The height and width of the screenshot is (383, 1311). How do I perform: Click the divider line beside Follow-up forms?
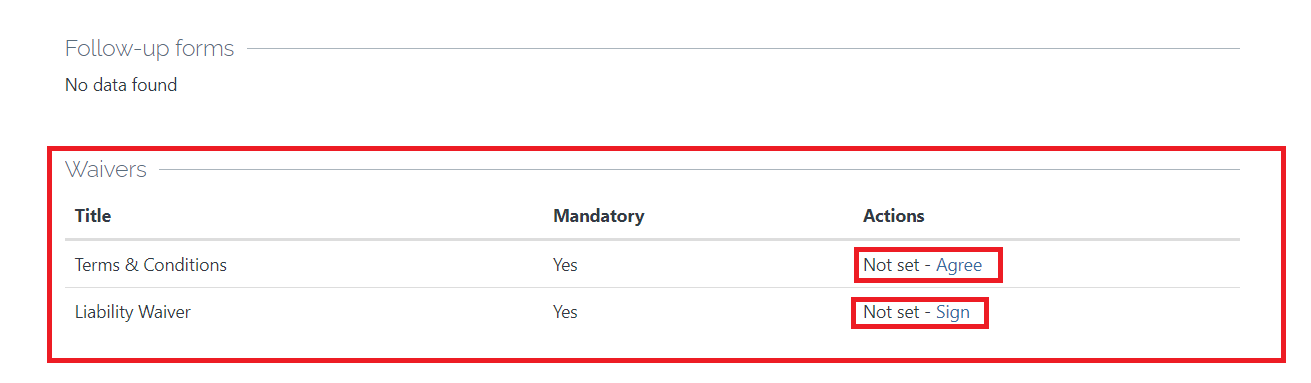(743, 48)
